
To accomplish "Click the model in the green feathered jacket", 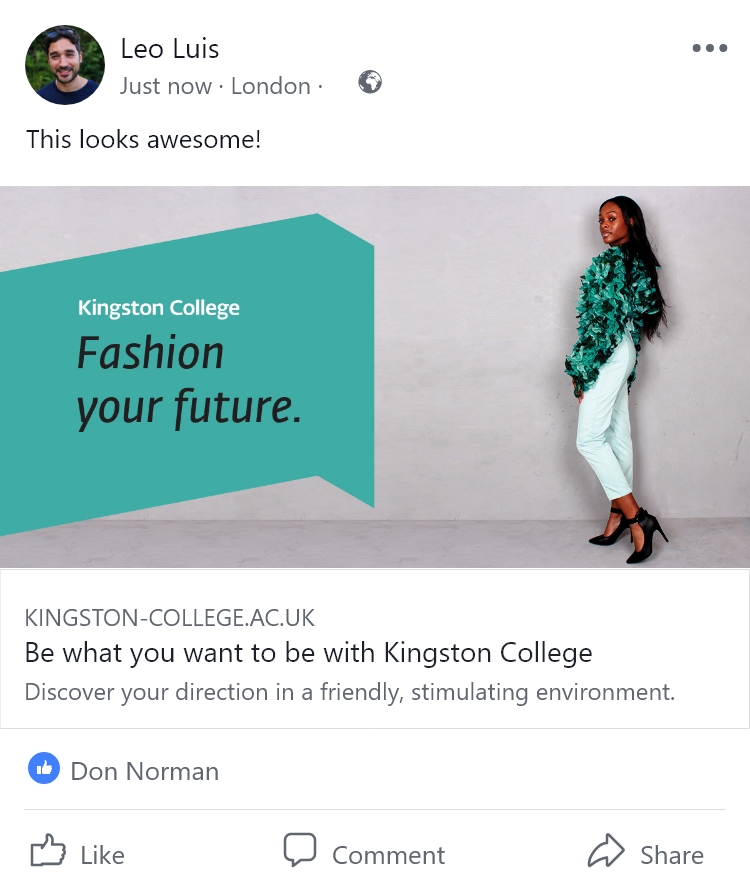I will pyautogui.click(x=615, y=370).
